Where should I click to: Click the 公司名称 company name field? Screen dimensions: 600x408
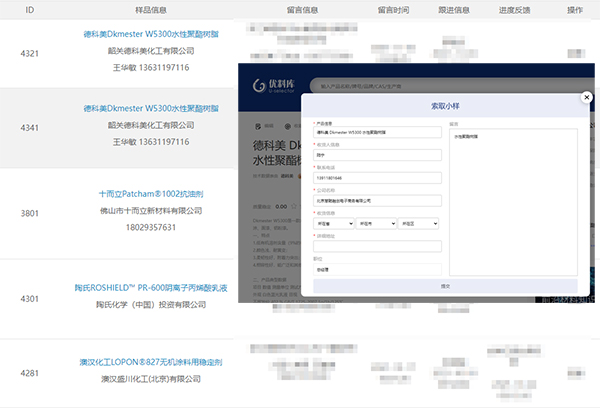(x=377, y=201)
